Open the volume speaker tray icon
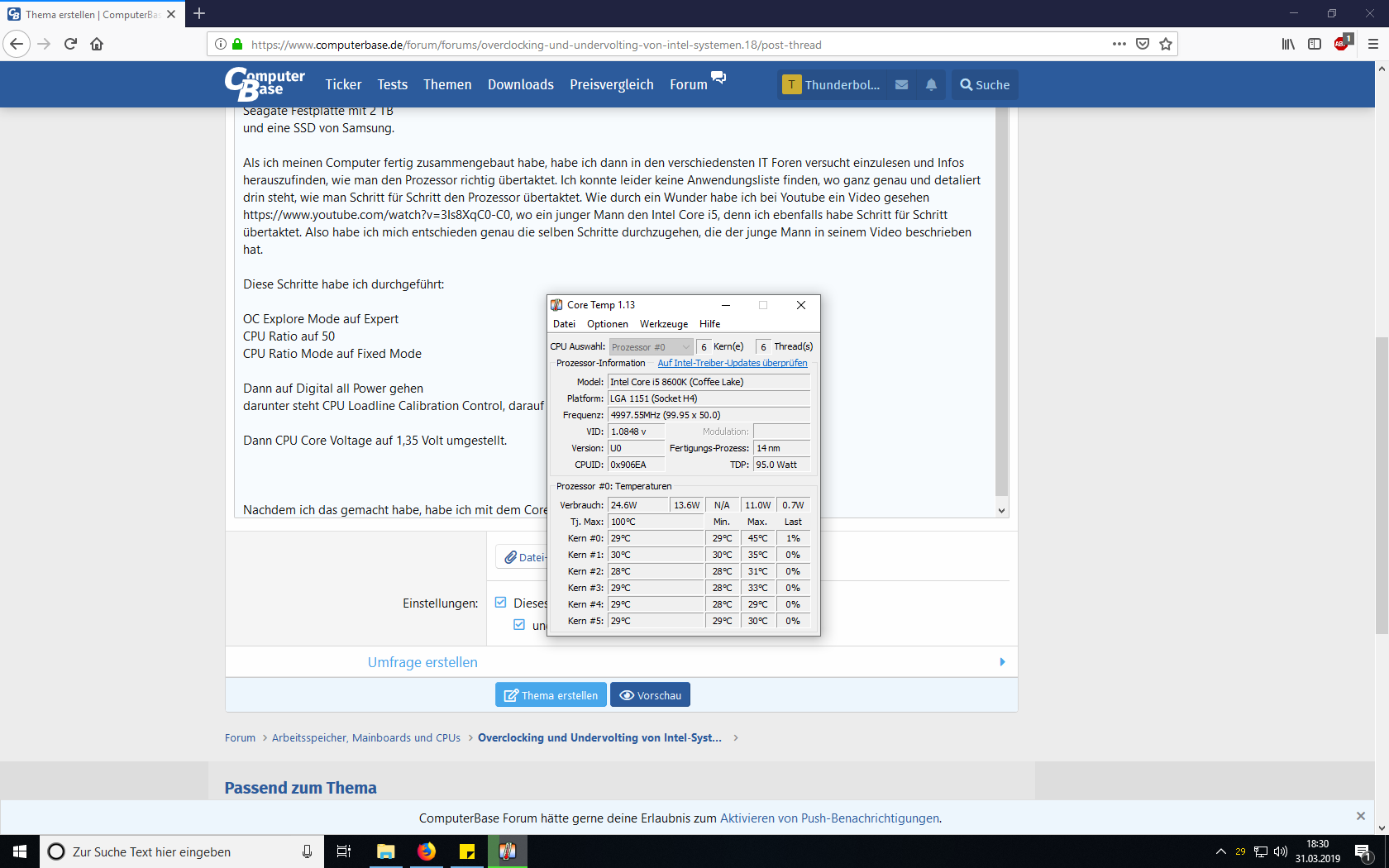Screen dimensions: 1389x868 [x=1281, y=851]
